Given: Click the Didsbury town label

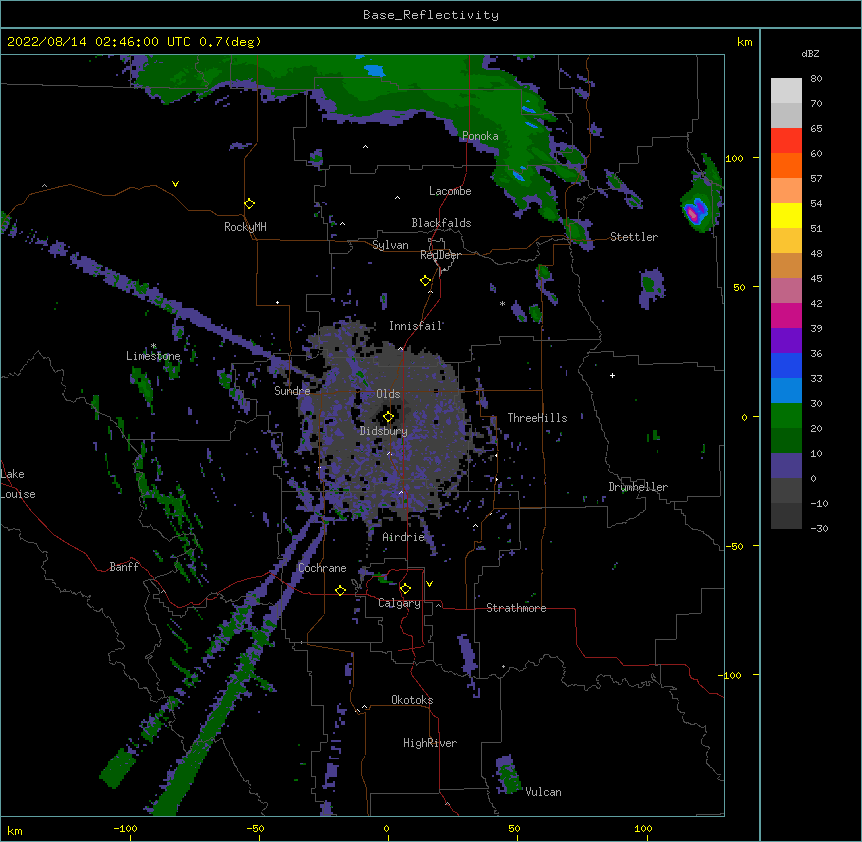Looking at the screenshot, I should [384, 431].
